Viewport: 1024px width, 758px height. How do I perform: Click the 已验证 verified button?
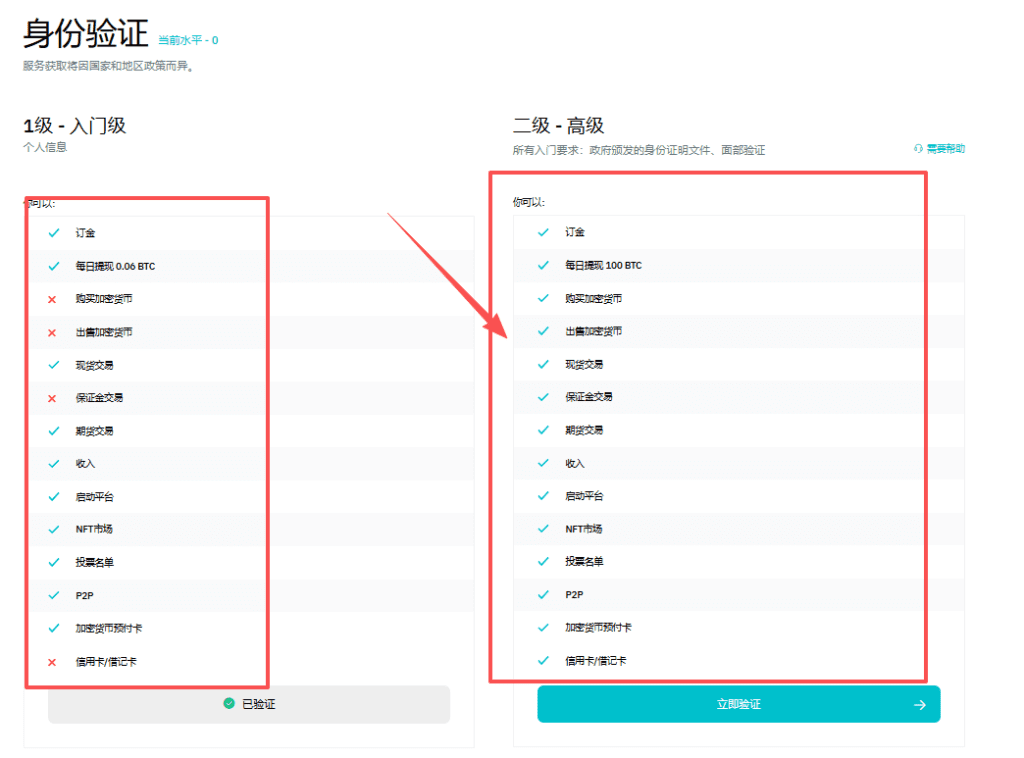(x=247, y=704)
